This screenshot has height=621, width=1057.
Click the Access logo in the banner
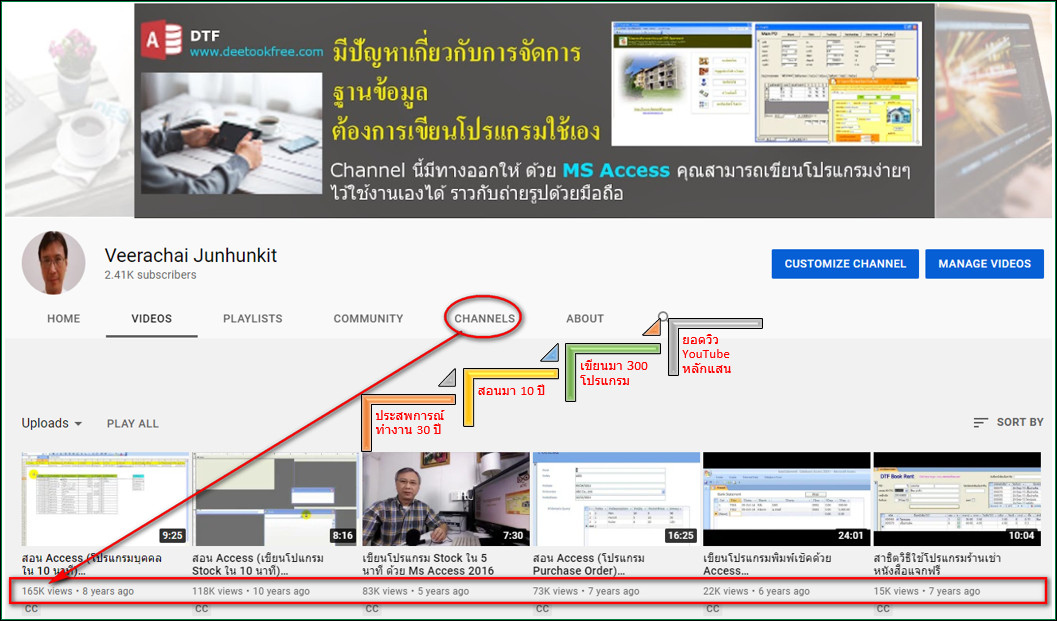pyautogui.click(x=162, y=39)
